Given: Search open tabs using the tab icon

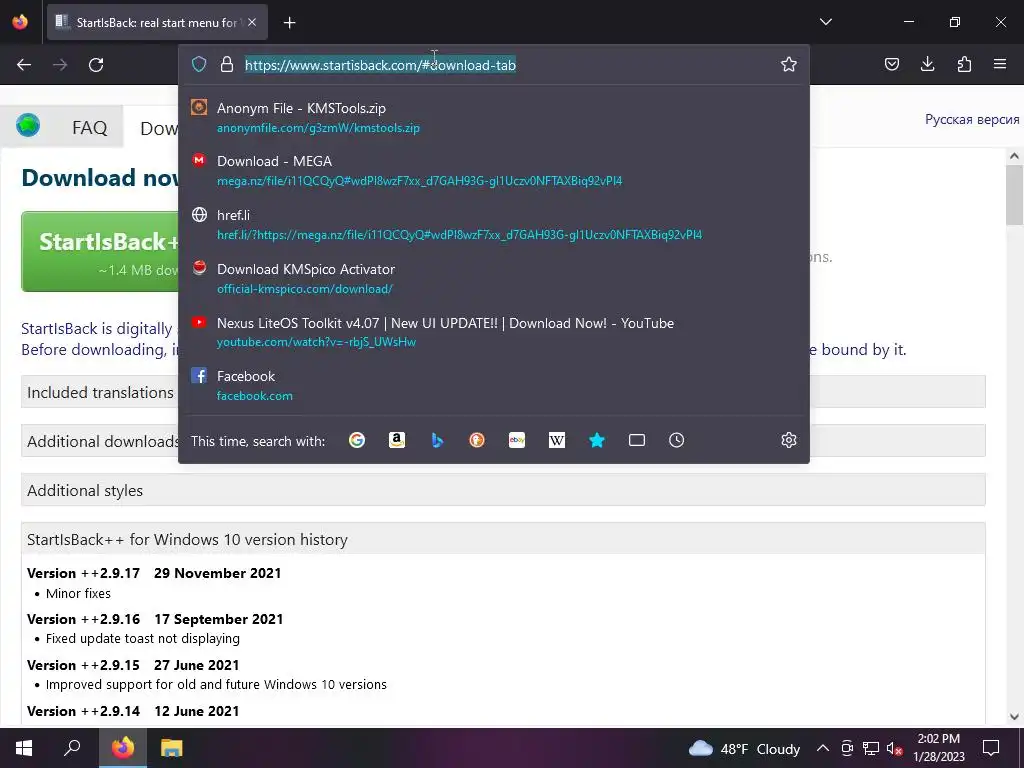Looking at the screenshot, I should click(637, 440).
